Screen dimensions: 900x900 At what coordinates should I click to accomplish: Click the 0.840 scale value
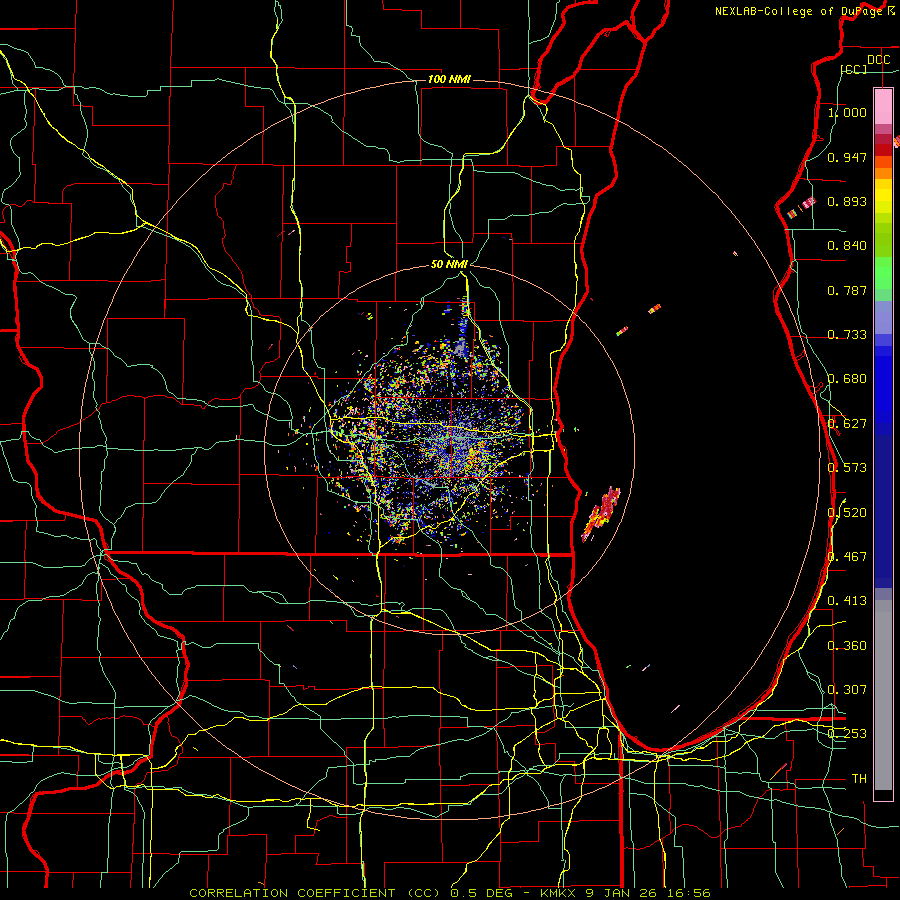click(x=847, y=246)
